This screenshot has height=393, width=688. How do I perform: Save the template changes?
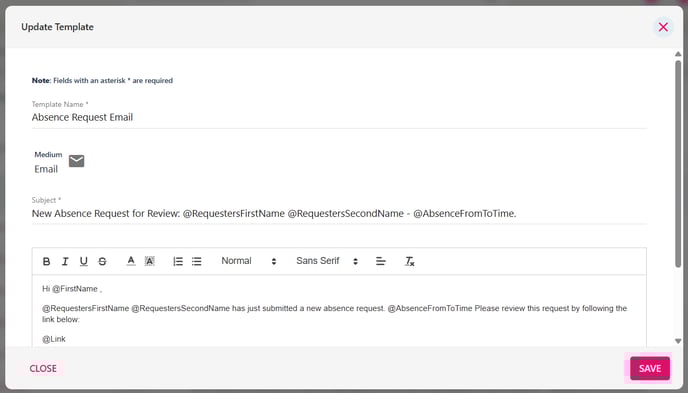[650, 368]
